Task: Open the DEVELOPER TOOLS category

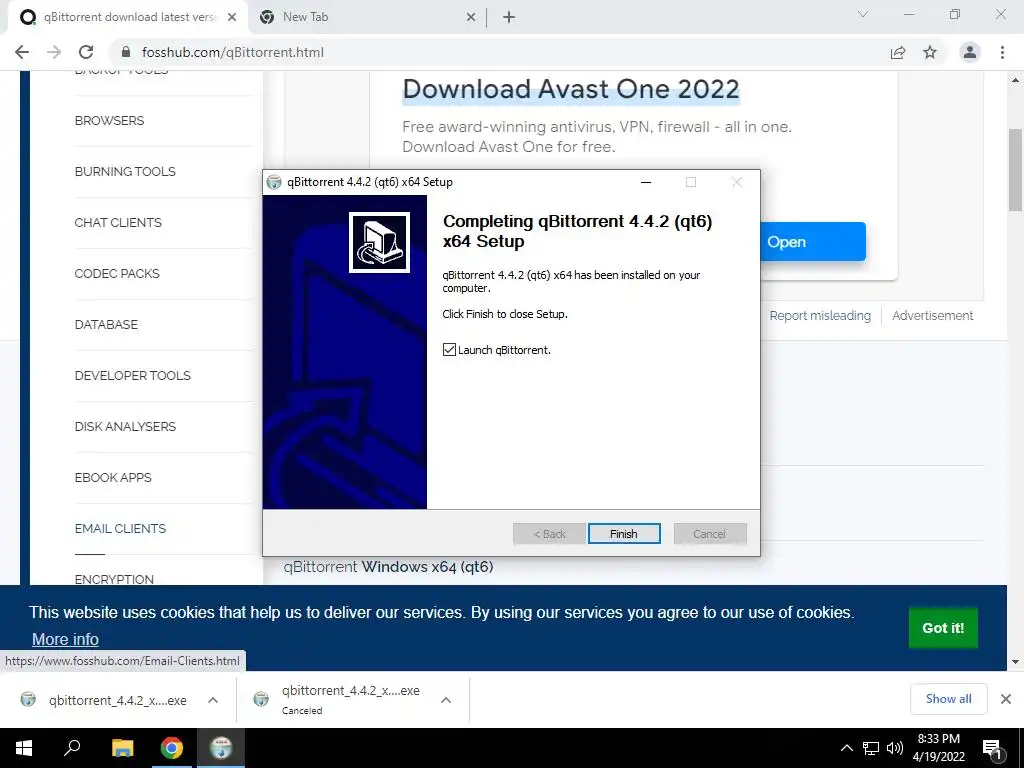Action: click(x=133, y=376)
